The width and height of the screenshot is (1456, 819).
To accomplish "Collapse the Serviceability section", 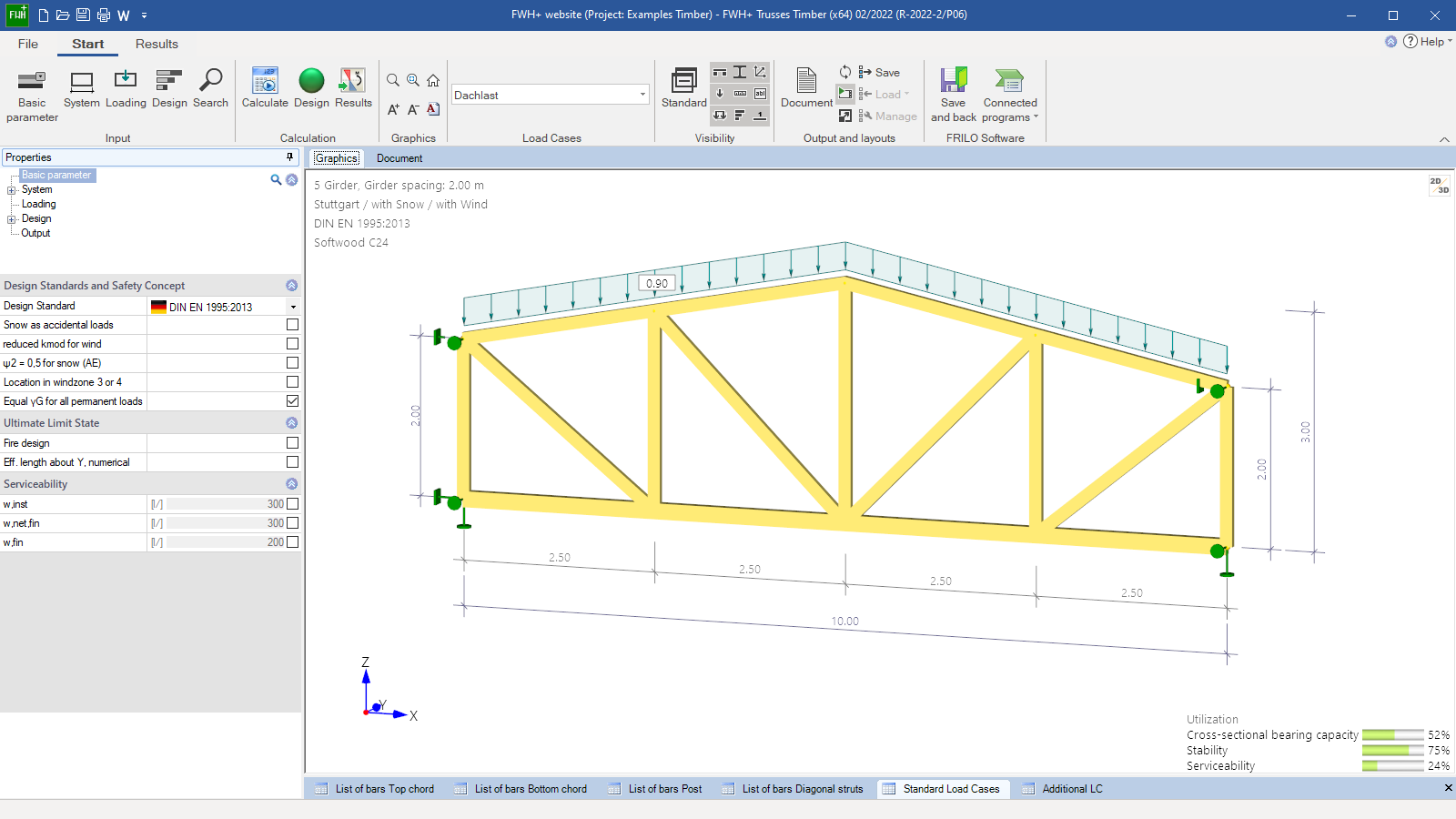I will pyautogui.click(x=291, y=484).
